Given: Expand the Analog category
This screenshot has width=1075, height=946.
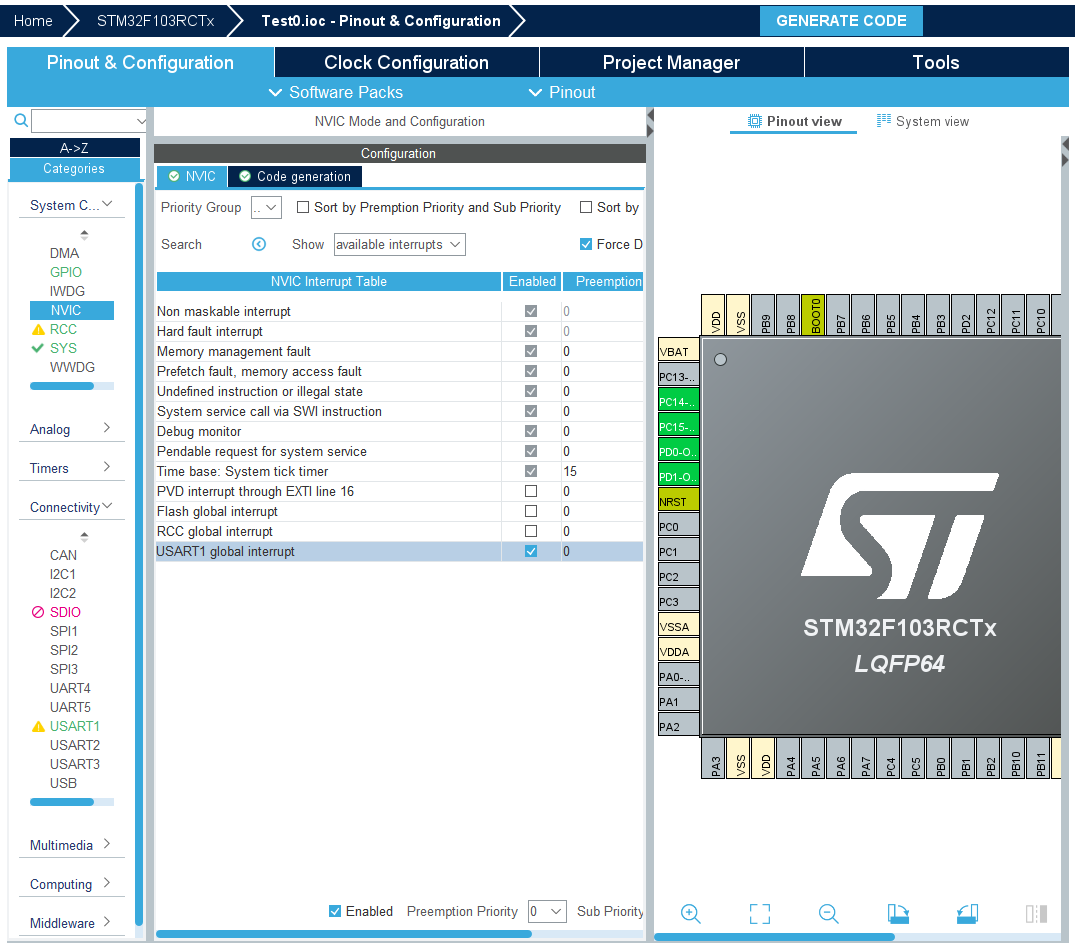Looking at the screenshot, I should pyautogui.click(x=71, y=428).
